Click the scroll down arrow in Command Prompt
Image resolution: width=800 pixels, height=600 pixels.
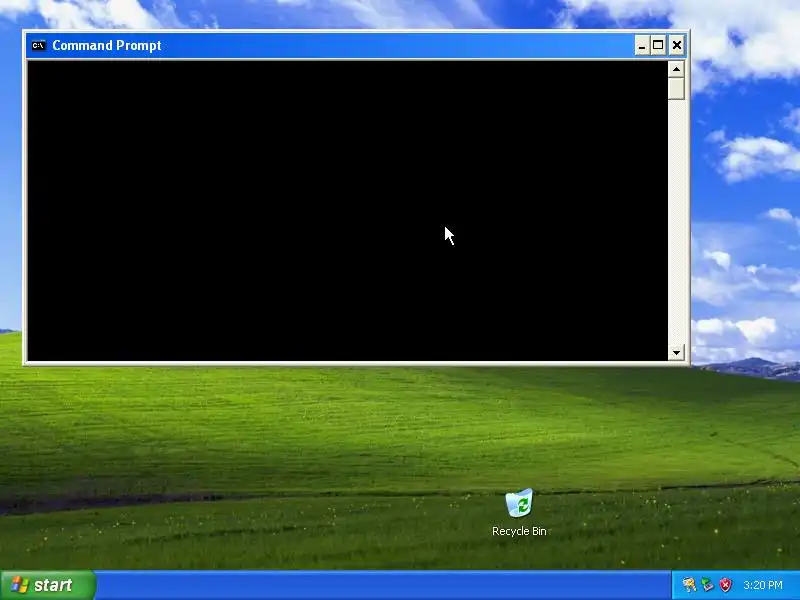pos(677,353)
